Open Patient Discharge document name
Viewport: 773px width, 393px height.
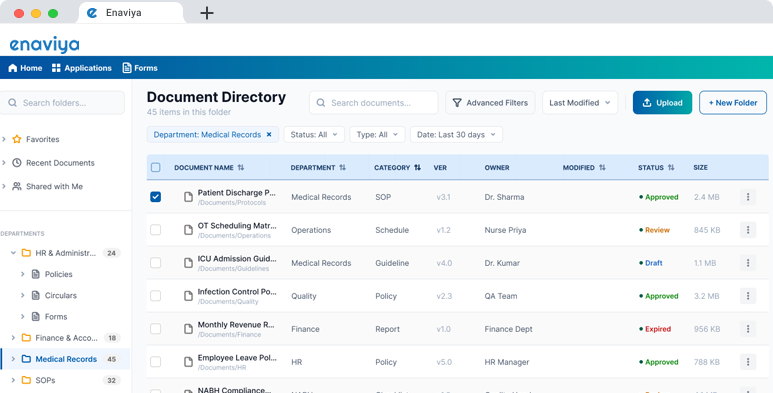point(237,193)
